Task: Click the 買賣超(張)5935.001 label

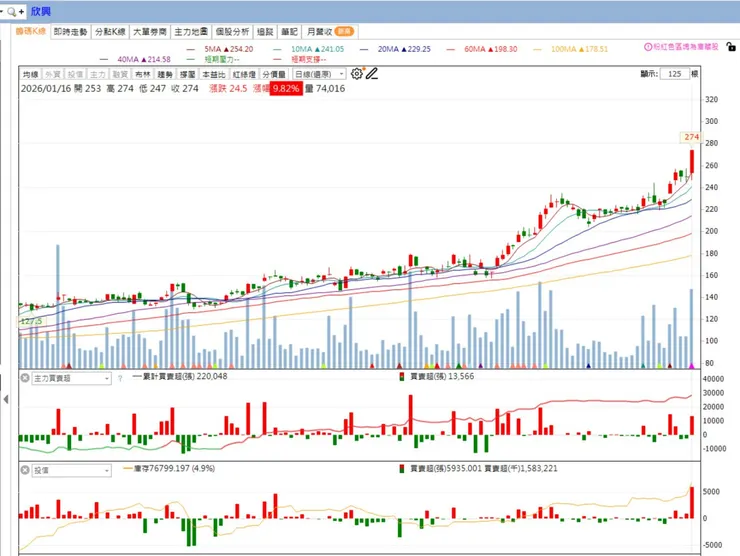Action: click(x=446, y=468)
